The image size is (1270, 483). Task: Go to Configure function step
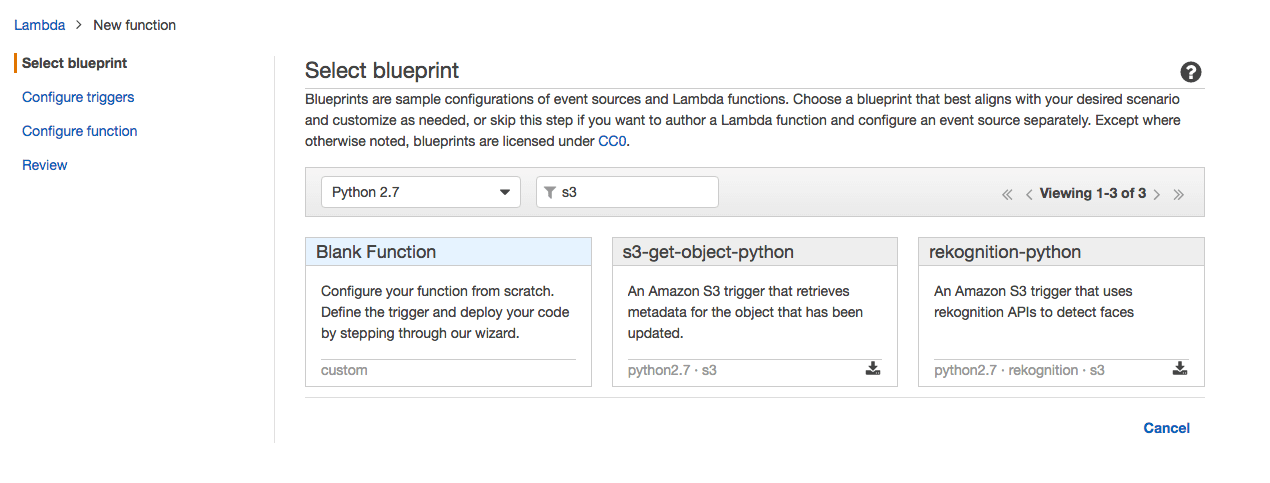tap(80, 131)
